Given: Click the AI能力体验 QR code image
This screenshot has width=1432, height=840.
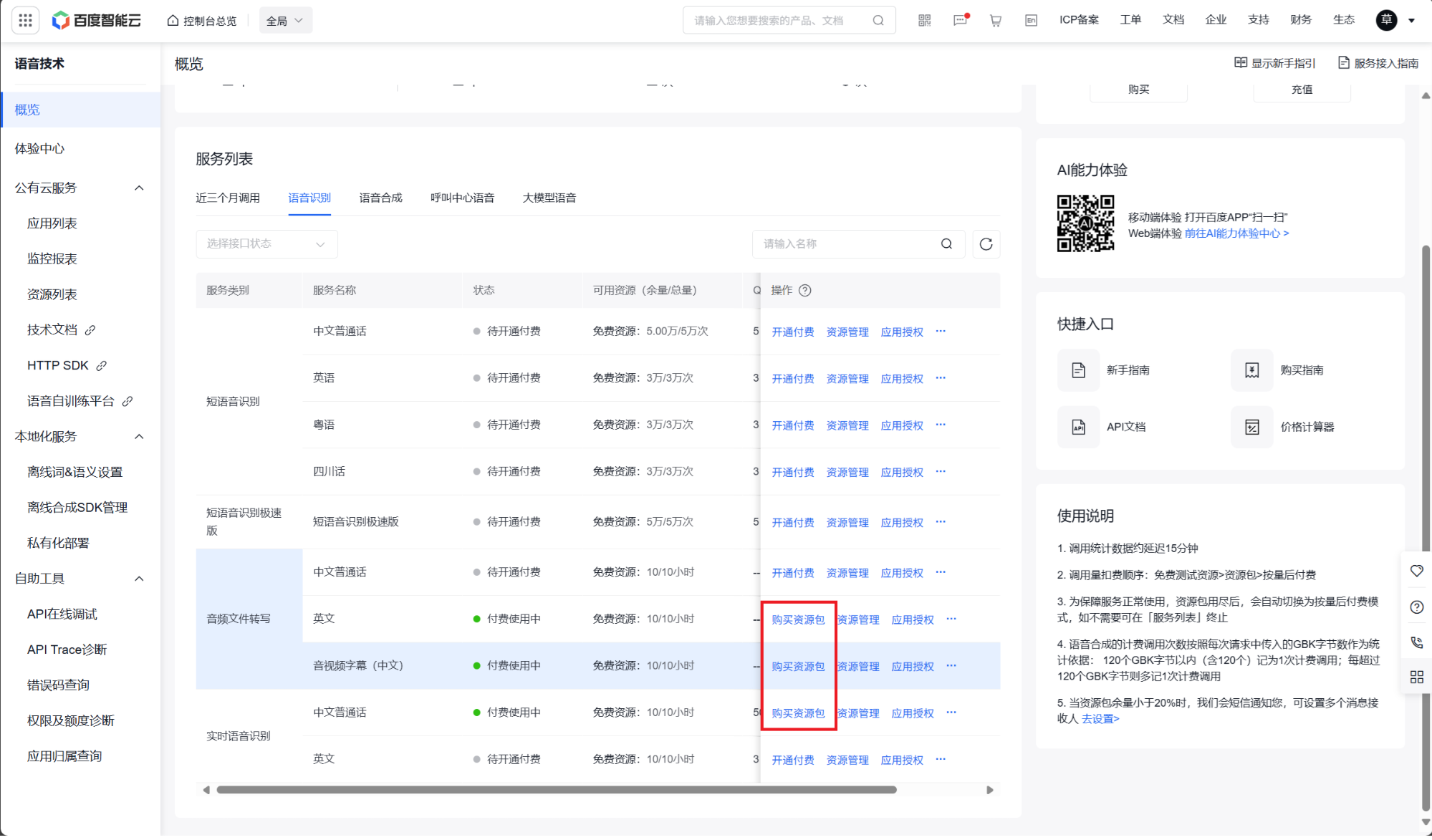Looking at the screenshot, I should (x=1085, y=223).
